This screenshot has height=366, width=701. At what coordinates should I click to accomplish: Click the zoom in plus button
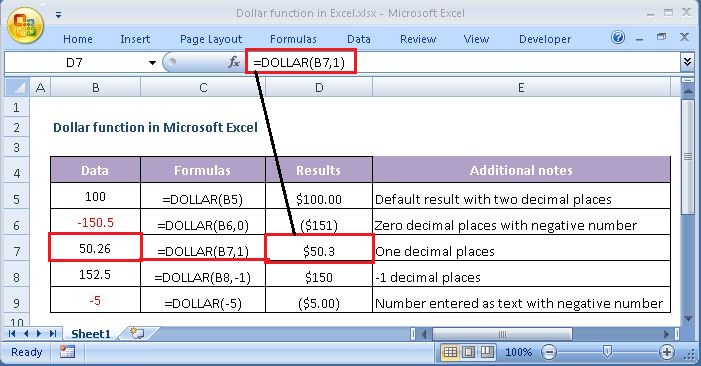pos(667,352)
